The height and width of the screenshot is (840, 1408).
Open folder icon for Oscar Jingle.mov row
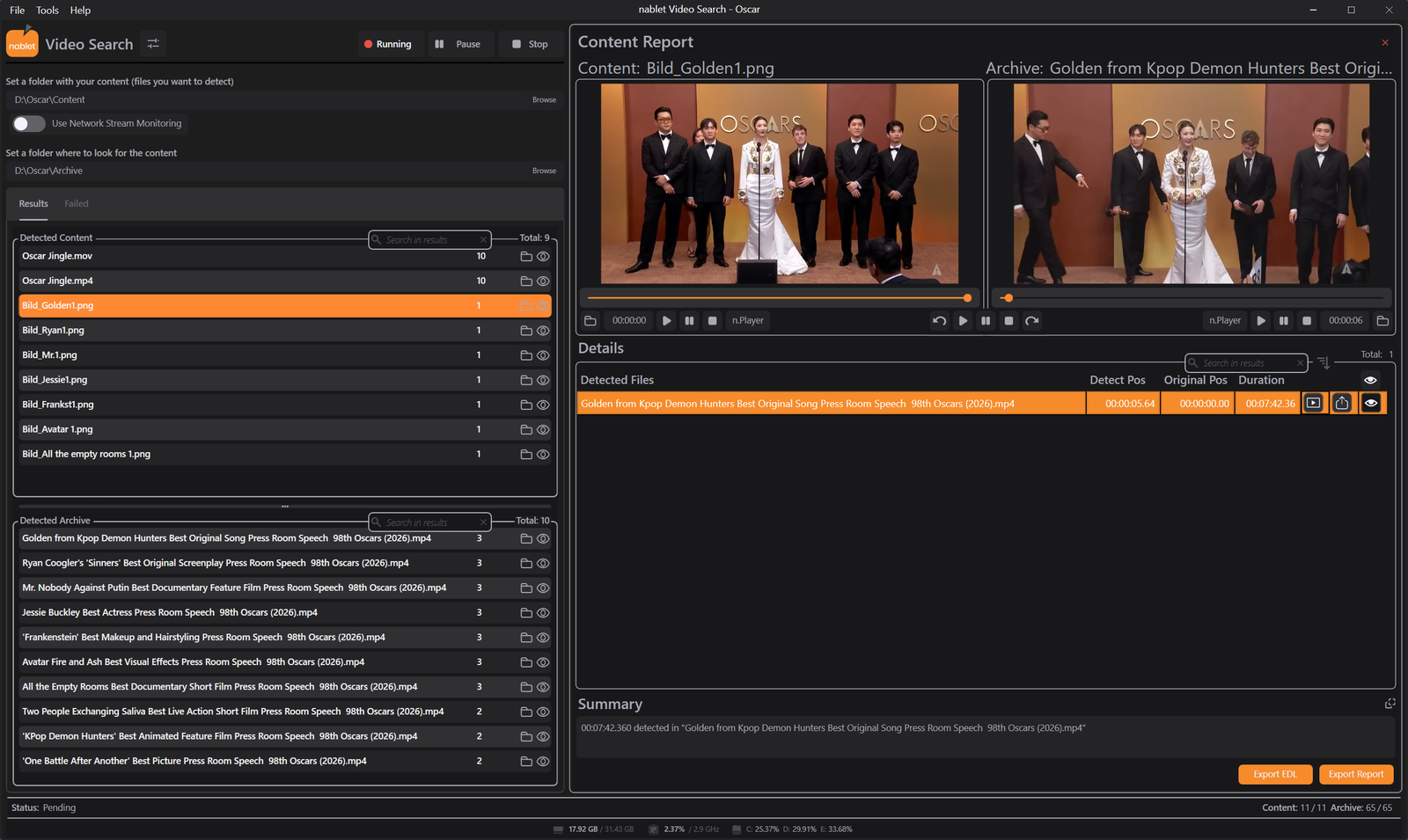point(526,257)
